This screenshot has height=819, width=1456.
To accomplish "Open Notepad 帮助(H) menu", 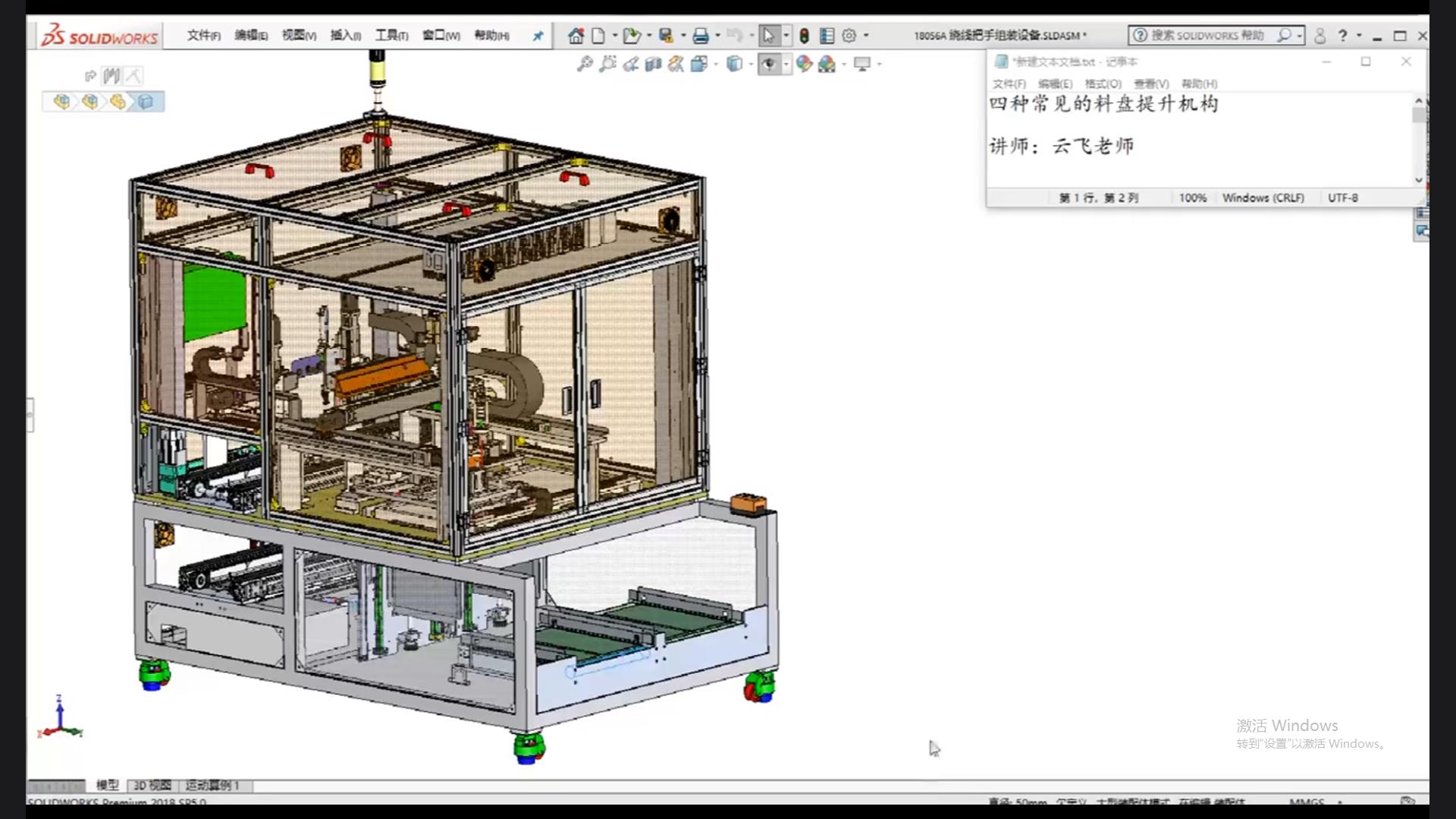I will tap(1199, 83).
